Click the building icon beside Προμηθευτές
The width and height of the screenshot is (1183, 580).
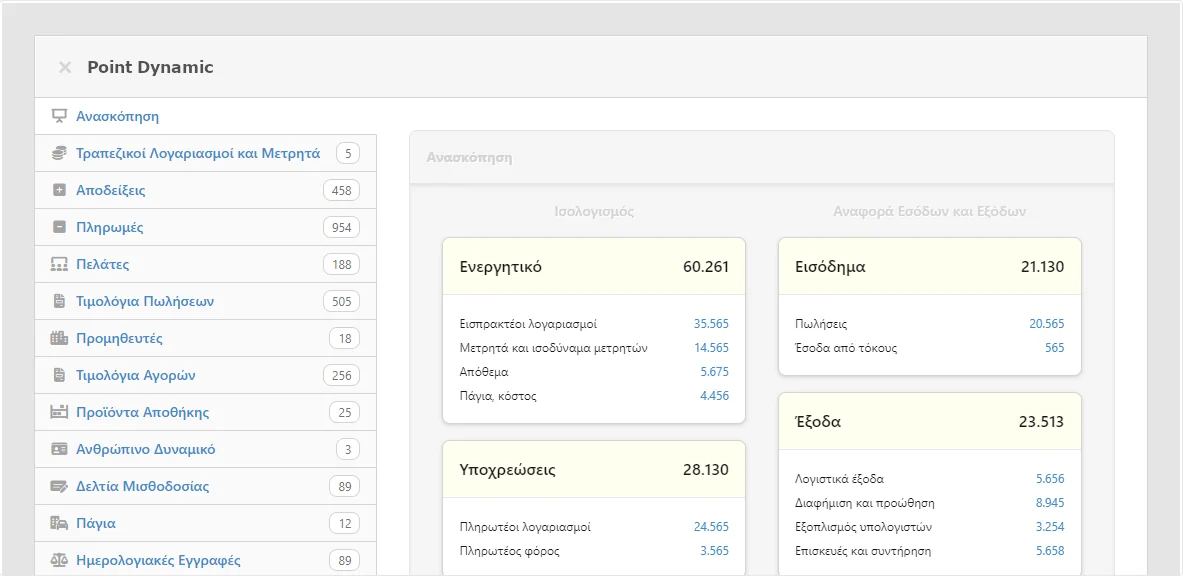point(59,338)
